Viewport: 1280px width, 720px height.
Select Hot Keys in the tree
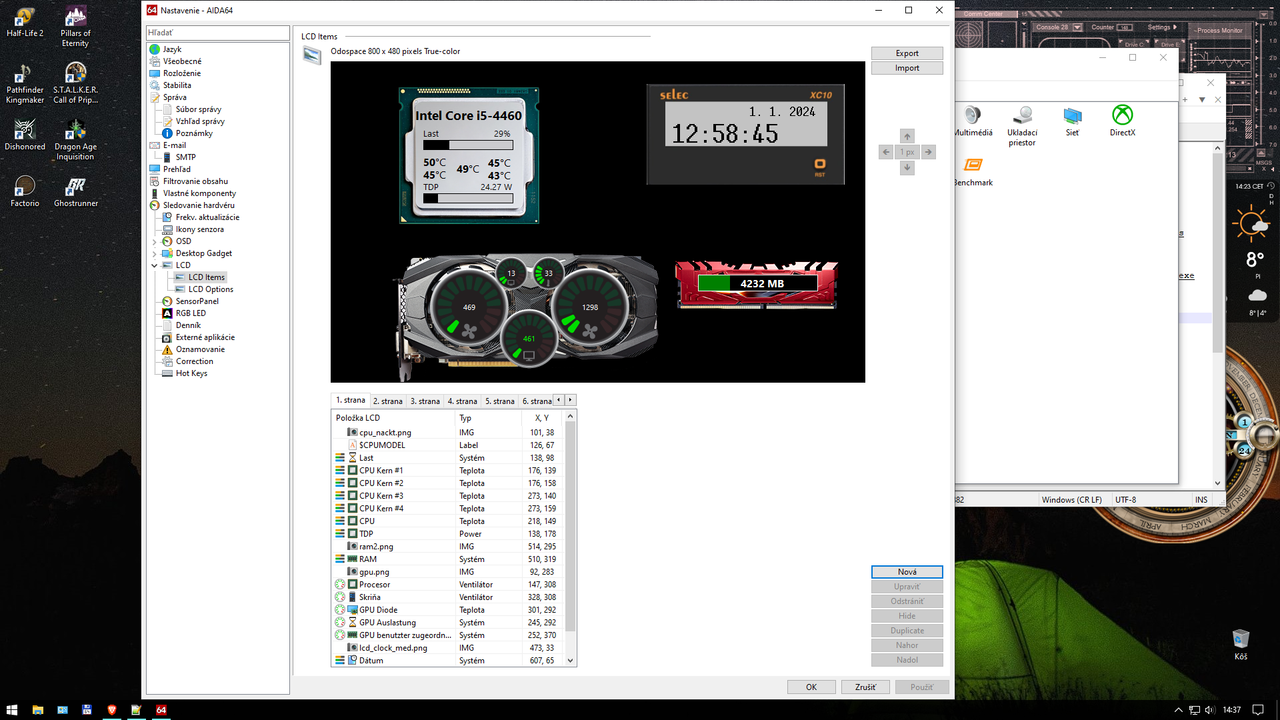coord(192,373)
